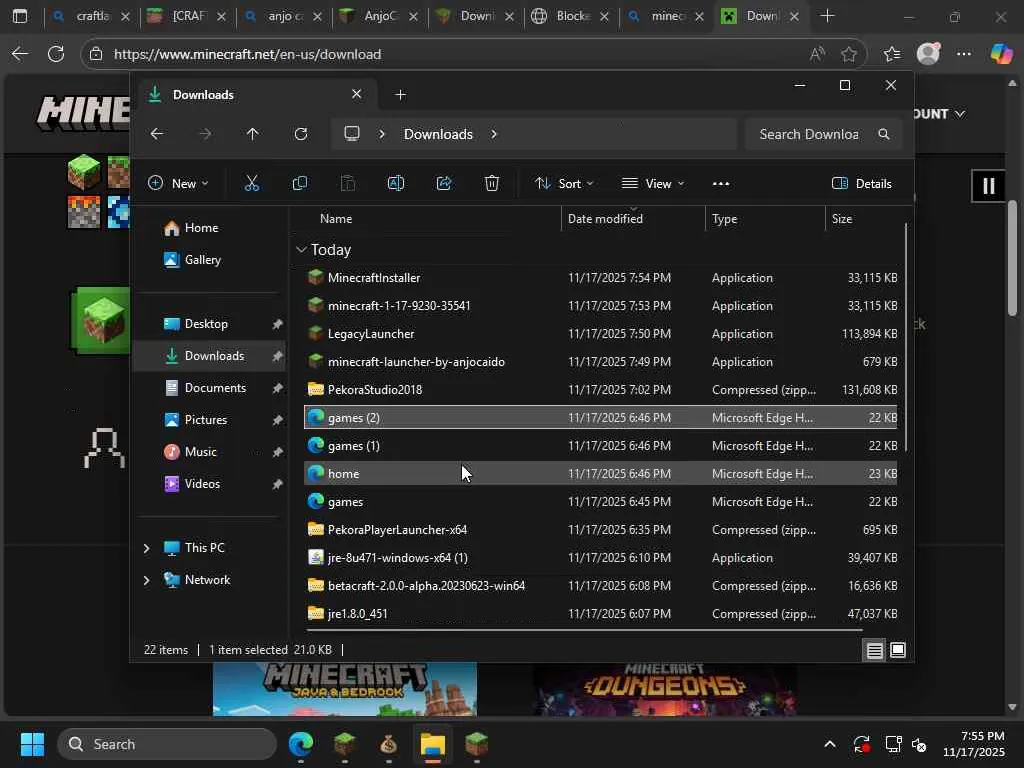
Task: Click the Share icon in Explorer toolbar
Action: (x=444, y=184)
